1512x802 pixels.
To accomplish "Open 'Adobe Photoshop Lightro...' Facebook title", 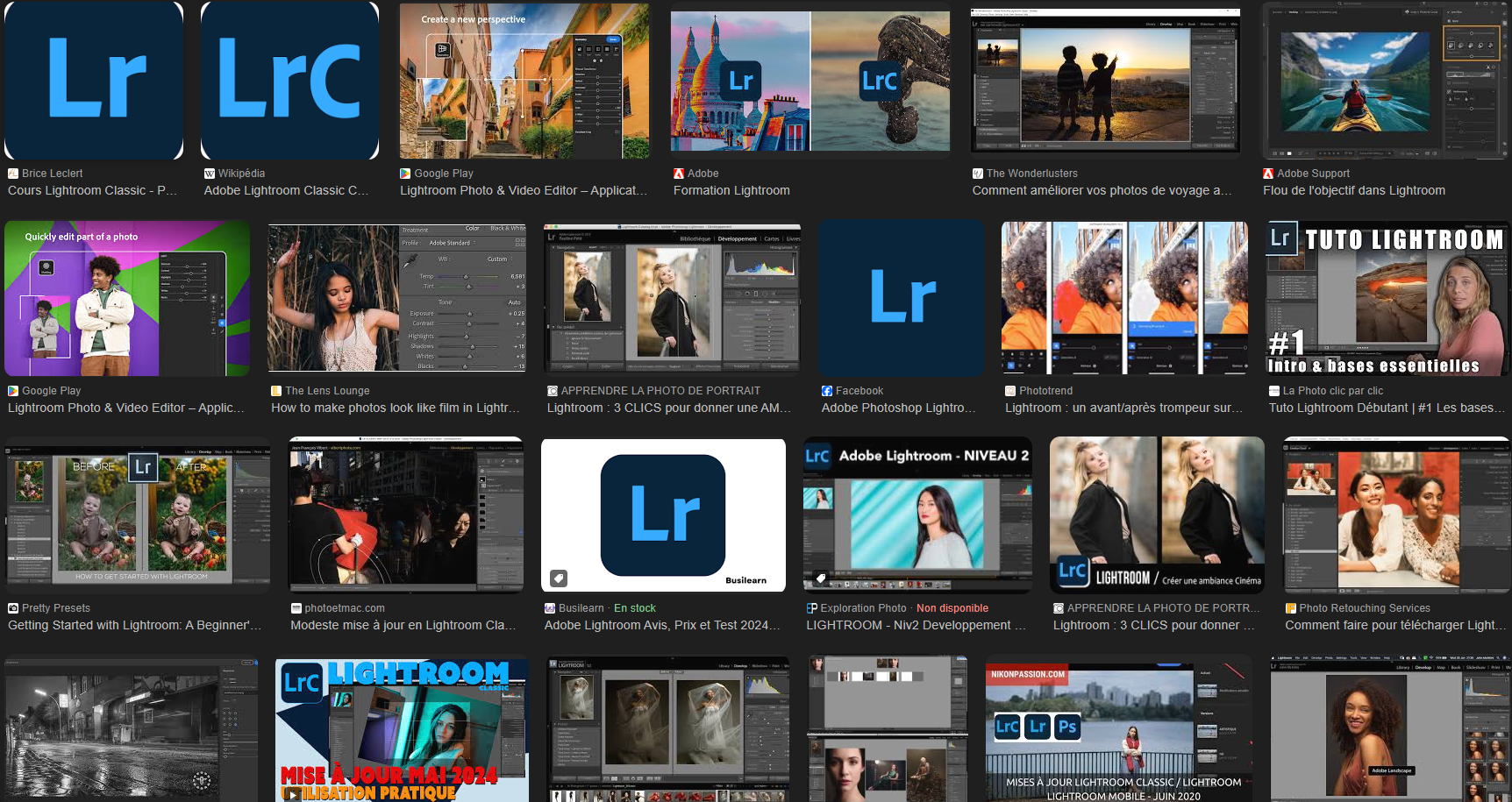I will tap(898, 408).
